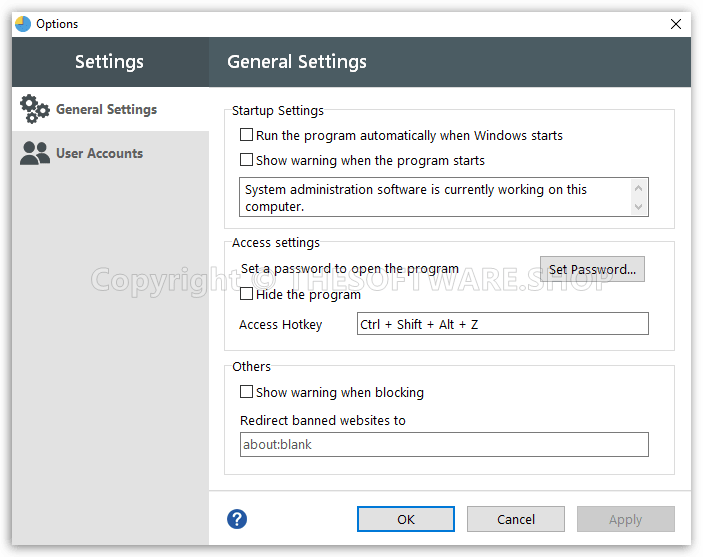Enable Show warning when blocking checkbox
This screenshot has width=703, height=557.
pyautogui.click(x=247, y=392)
